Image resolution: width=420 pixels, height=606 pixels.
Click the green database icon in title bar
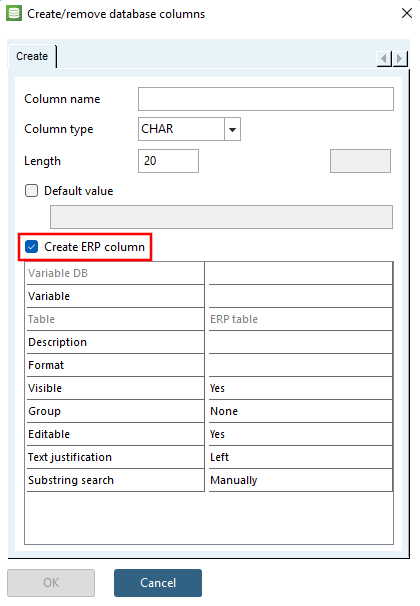14,14
